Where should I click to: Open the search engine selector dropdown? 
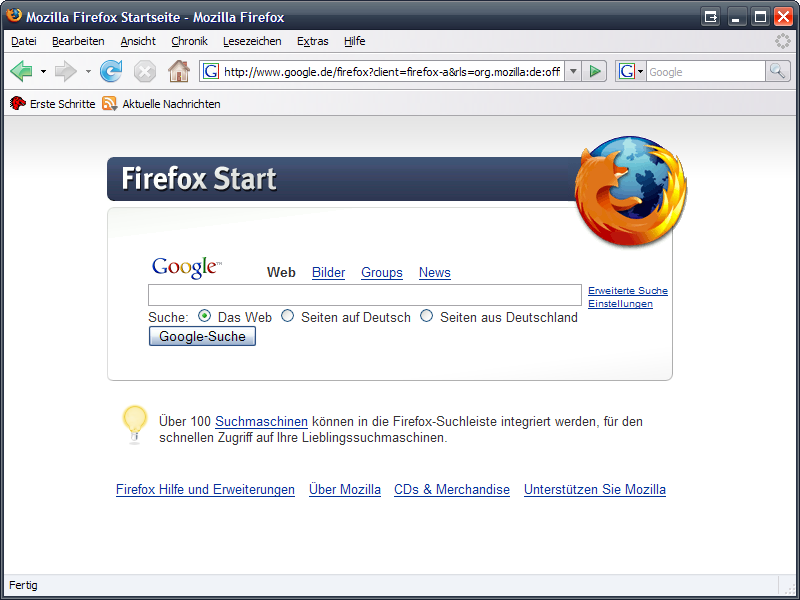coord(631,71)
